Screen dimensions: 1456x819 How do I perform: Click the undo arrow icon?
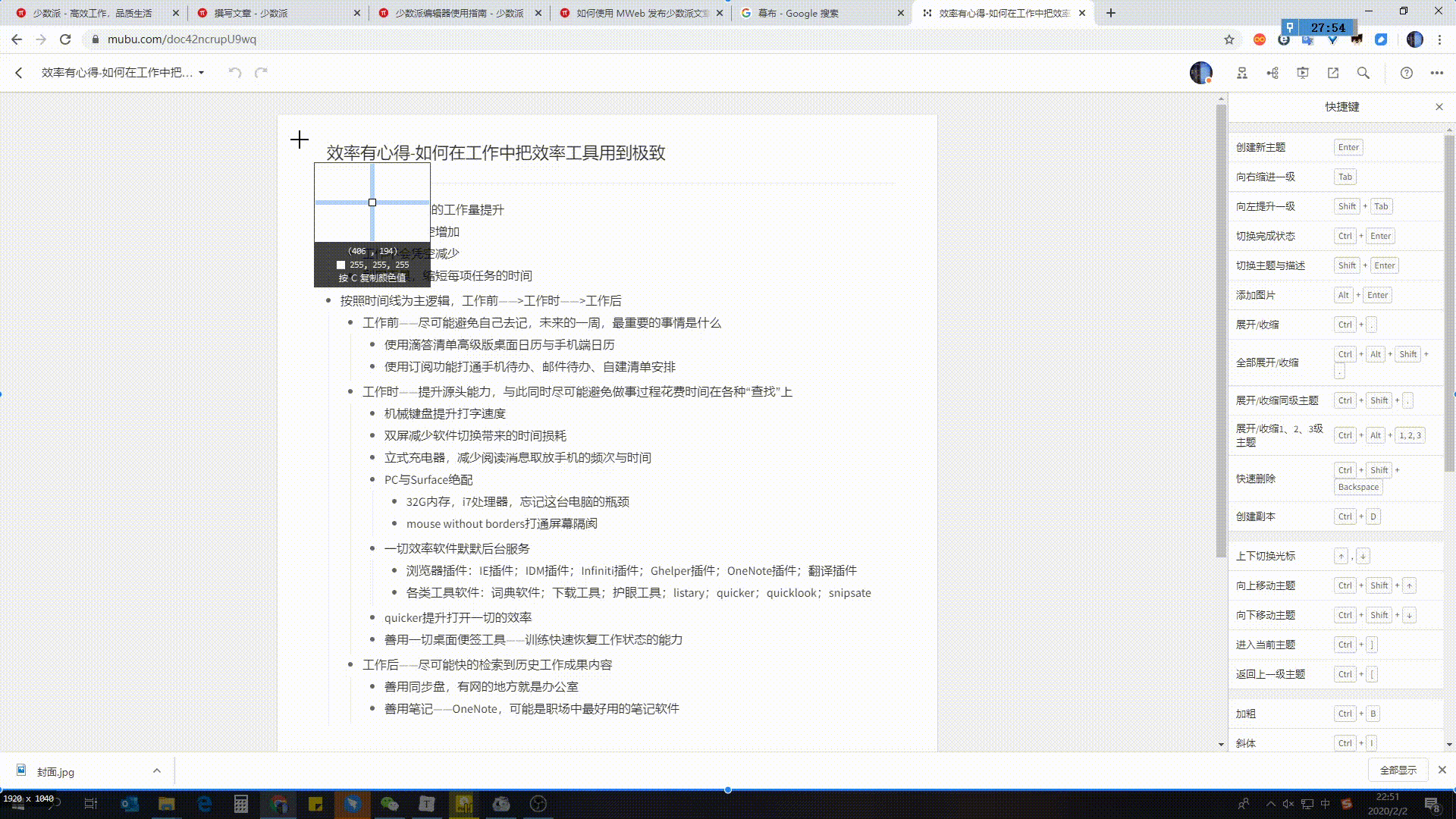pos(235,73)
